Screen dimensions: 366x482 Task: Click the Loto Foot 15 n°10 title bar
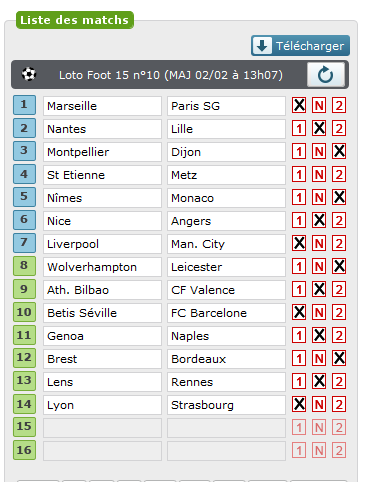point(180,75)
